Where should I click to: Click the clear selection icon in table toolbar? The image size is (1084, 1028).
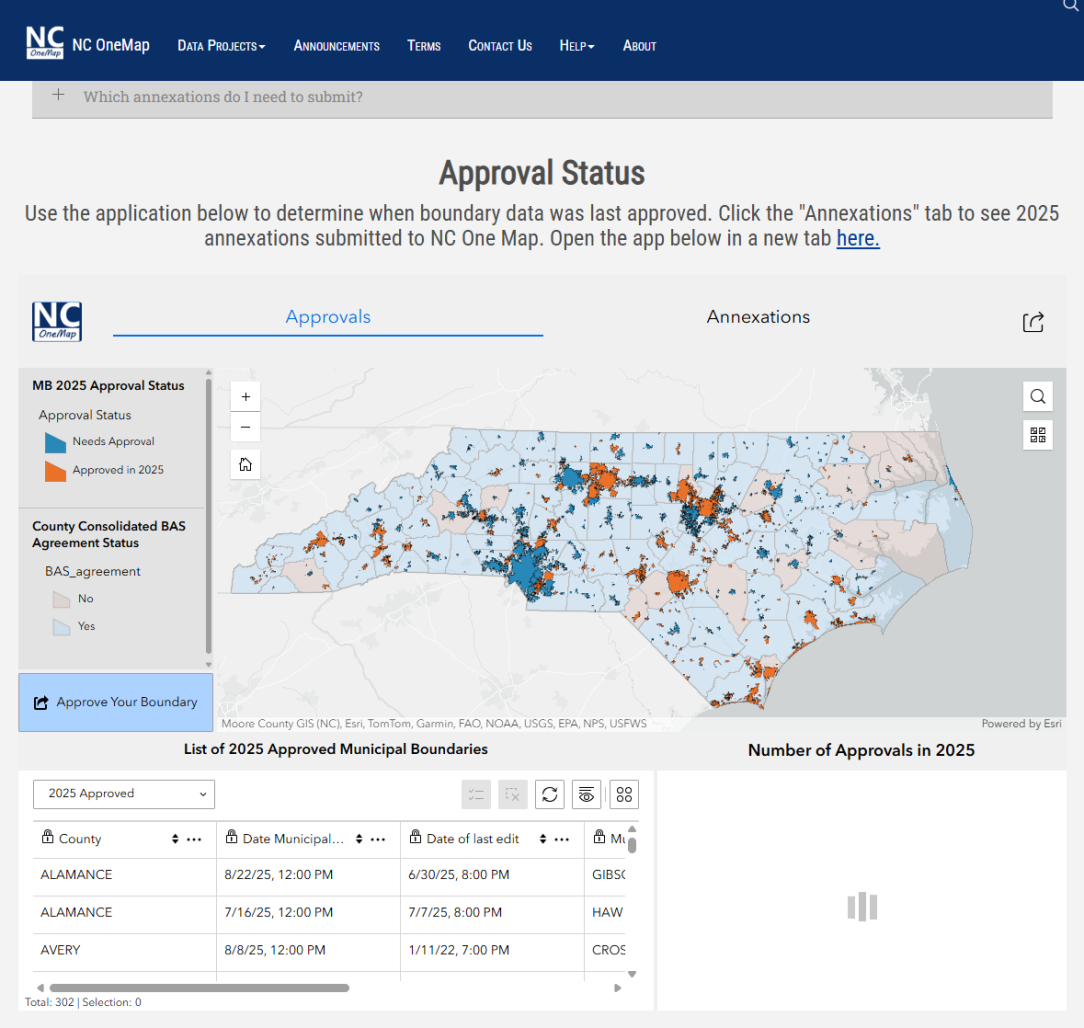(x=512, y=794)
